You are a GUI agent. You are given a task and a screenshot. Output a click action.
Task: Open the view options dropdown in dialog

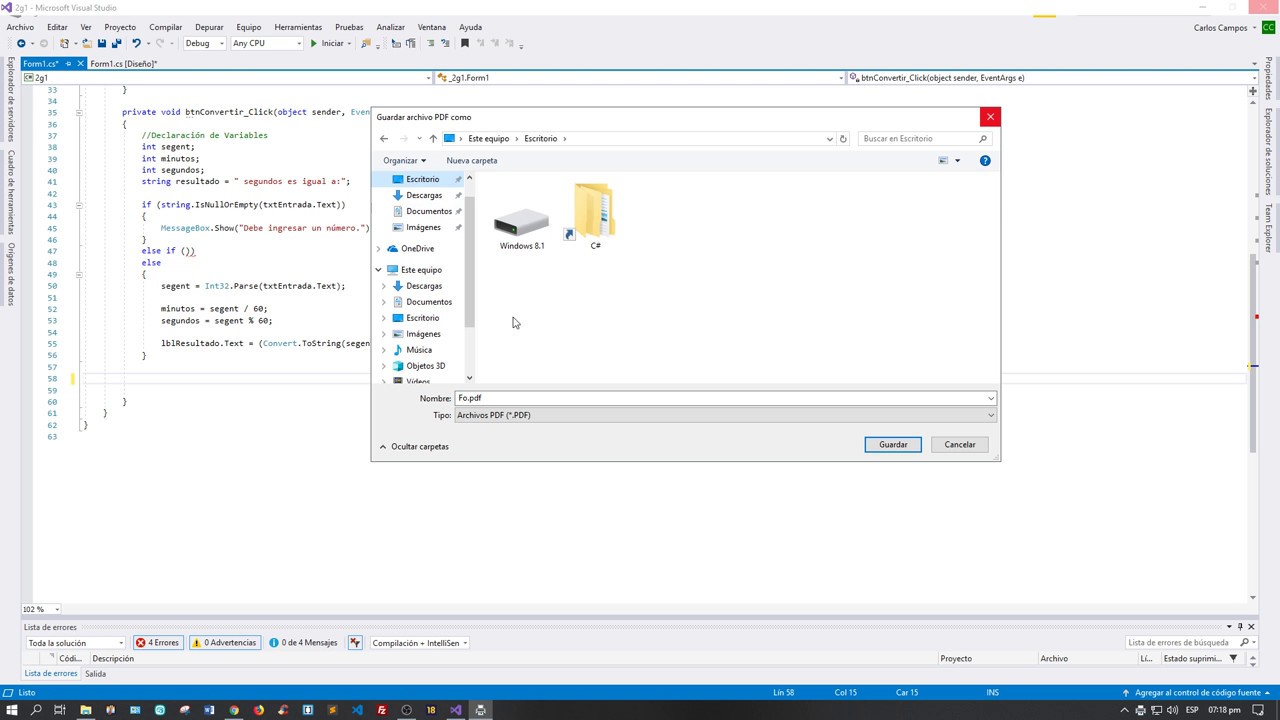957,160
